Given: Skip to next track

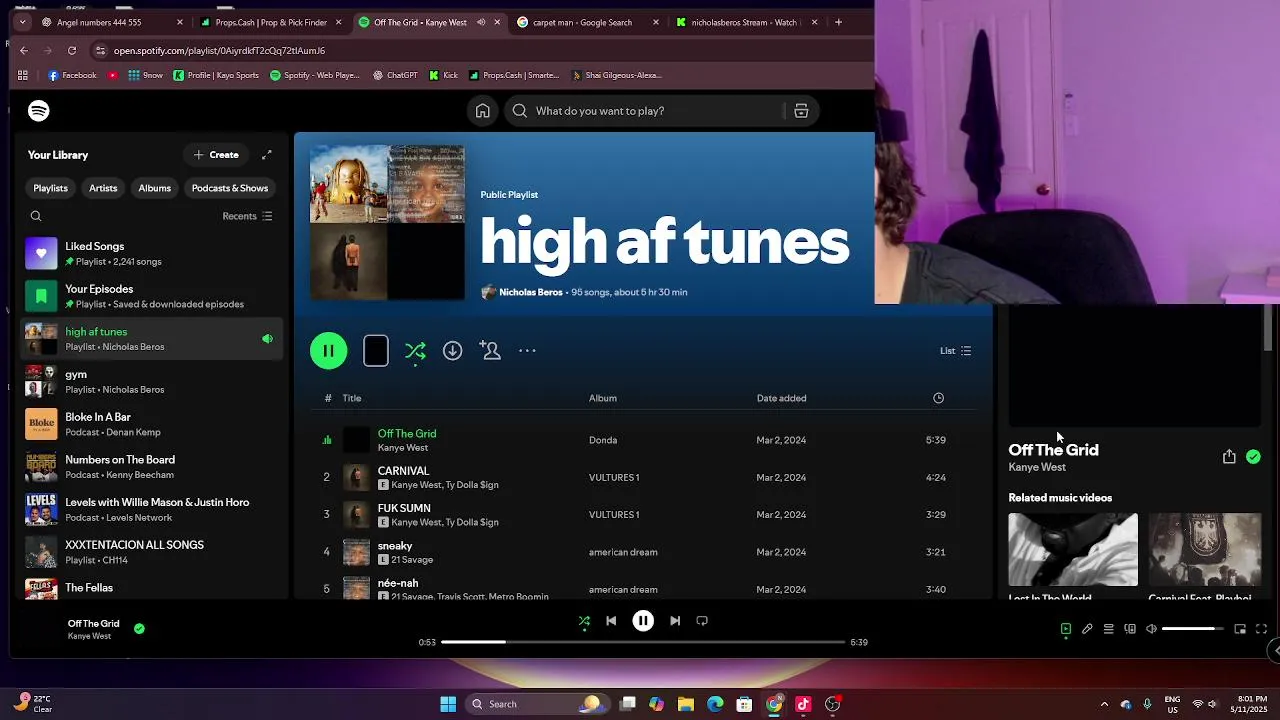Looking at the screenshot, I should 675,621.
